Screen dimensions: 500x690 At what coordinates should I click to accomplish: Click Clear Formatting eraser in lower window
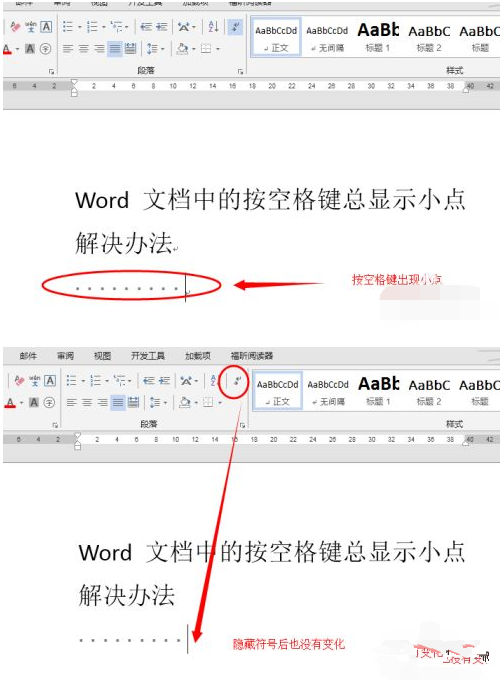(x=19, y=381)
